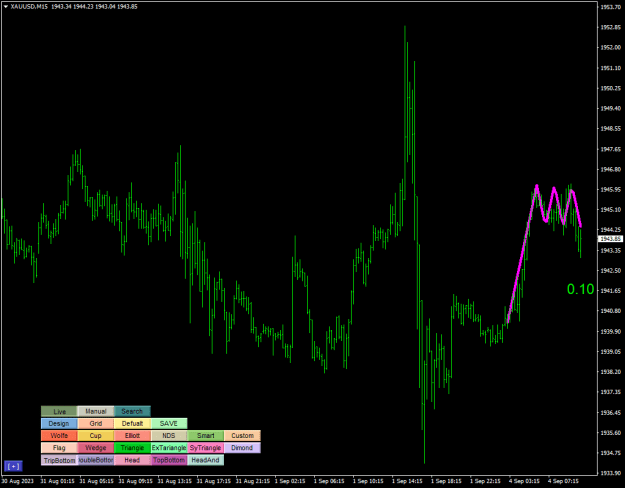Click the Live mode button
The image size is (625, 488).
[x=59, y=411]
